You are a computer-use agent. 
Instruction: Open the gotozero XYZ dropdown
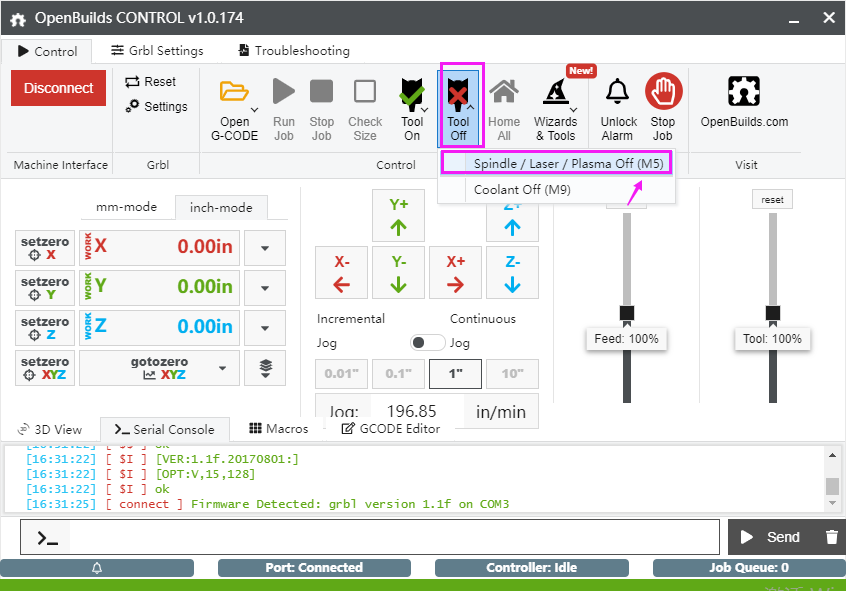223,368
